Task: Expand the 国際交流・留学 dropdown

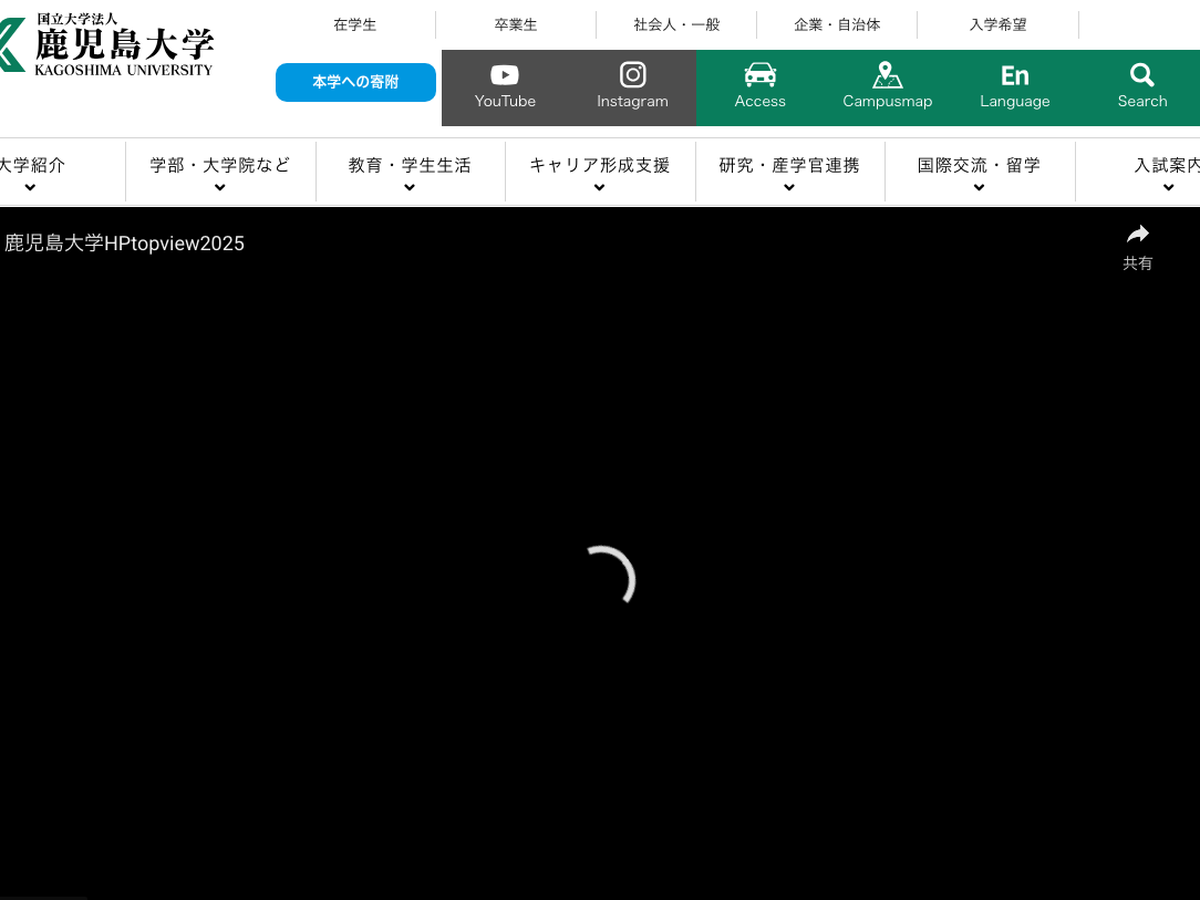Action: (979, 172)
